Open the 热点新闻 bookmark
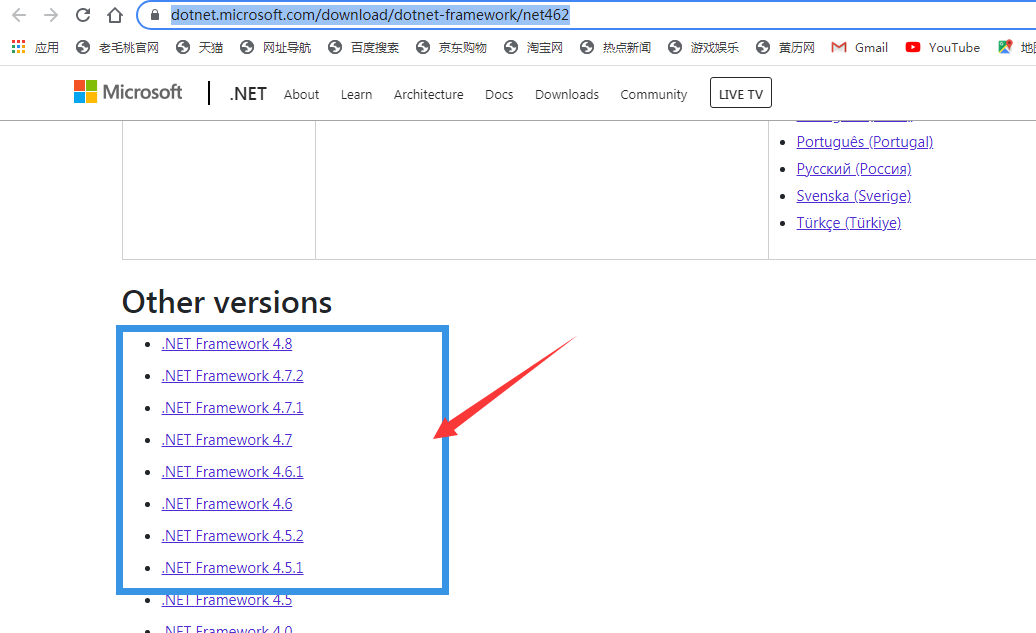Viewport: 1036px width, 633px height. tap(615, 47)
